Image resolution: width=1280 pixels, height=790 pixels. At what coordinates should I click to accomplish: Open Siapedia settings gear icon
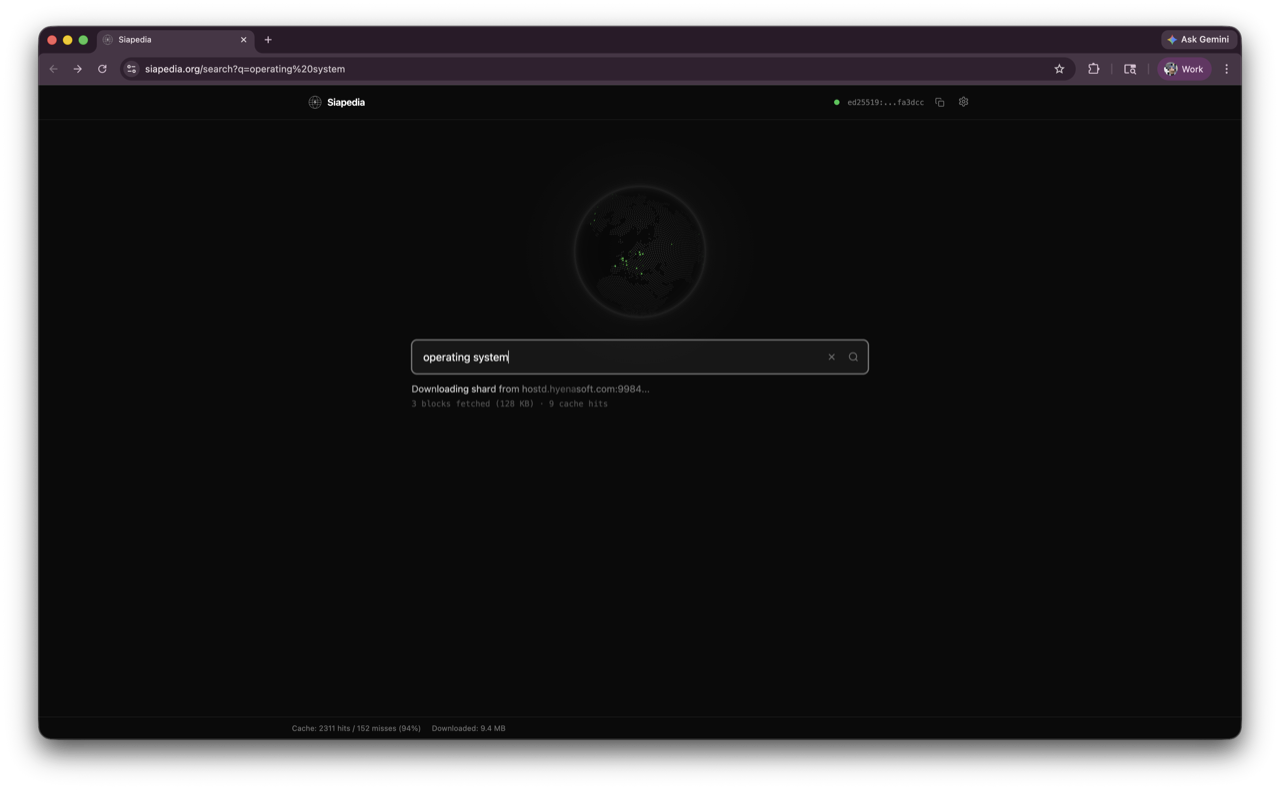coord(964,102)
